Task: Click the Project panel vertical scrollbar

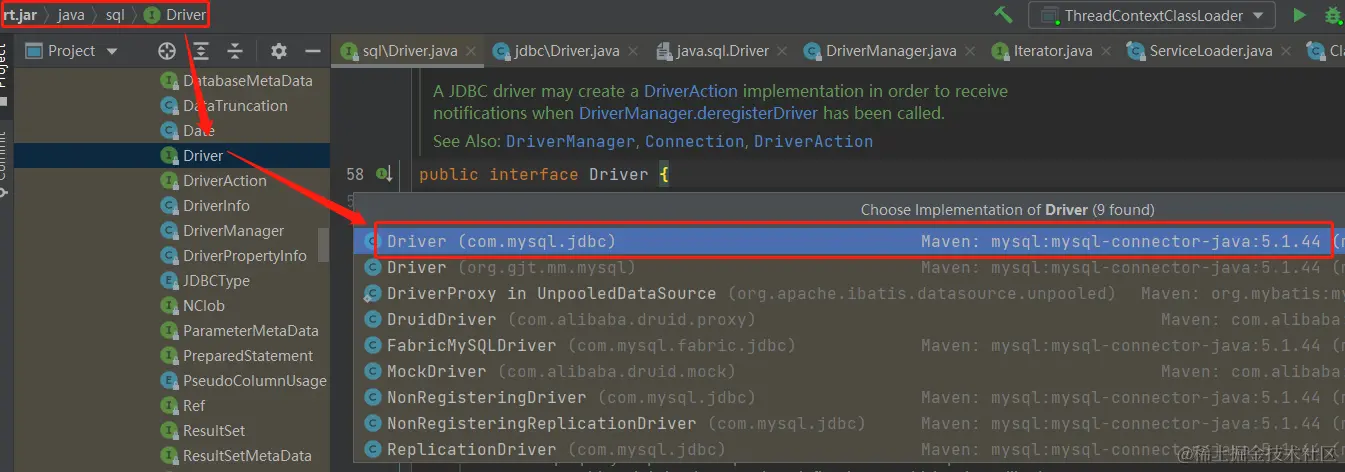Action: click(323, 244)
